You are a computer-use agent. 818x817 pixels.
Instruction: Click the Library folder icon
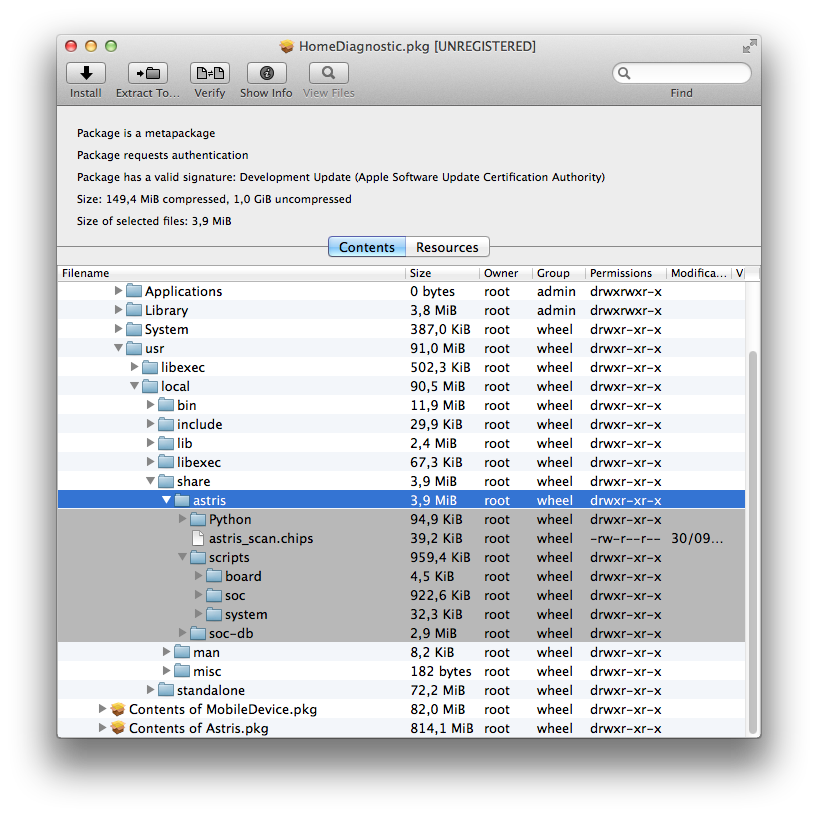click(x=135, y=310)
